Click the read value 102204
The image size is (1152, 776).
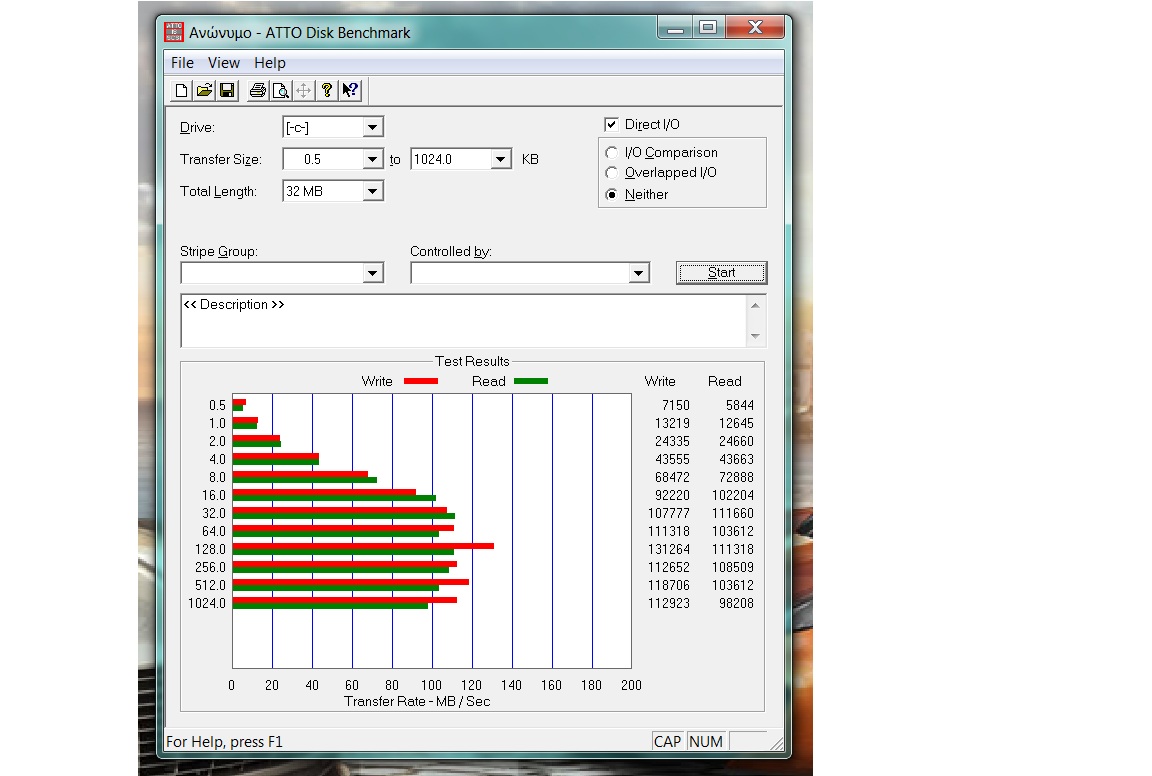click(x=733, y=495)
